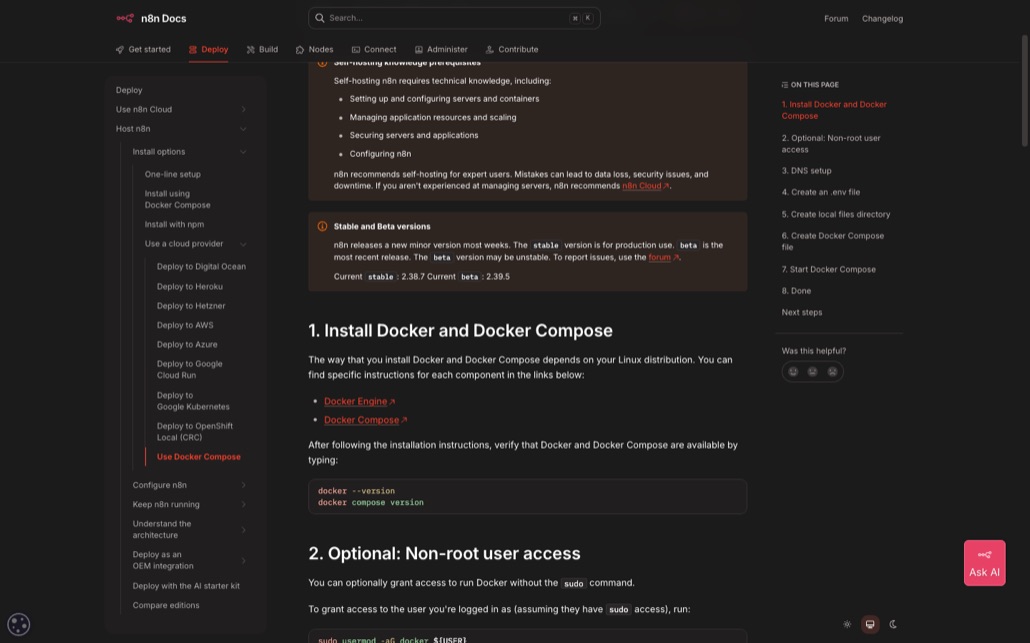Focus the Search input field

pos(454,18)
